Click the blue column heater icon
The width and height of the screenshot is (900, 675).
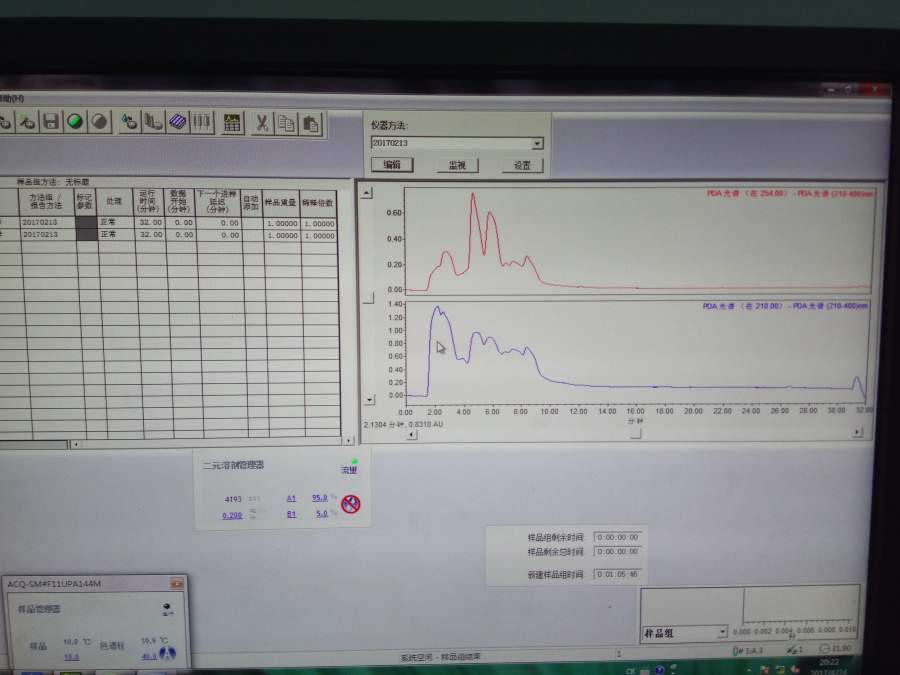pos(167,653)
